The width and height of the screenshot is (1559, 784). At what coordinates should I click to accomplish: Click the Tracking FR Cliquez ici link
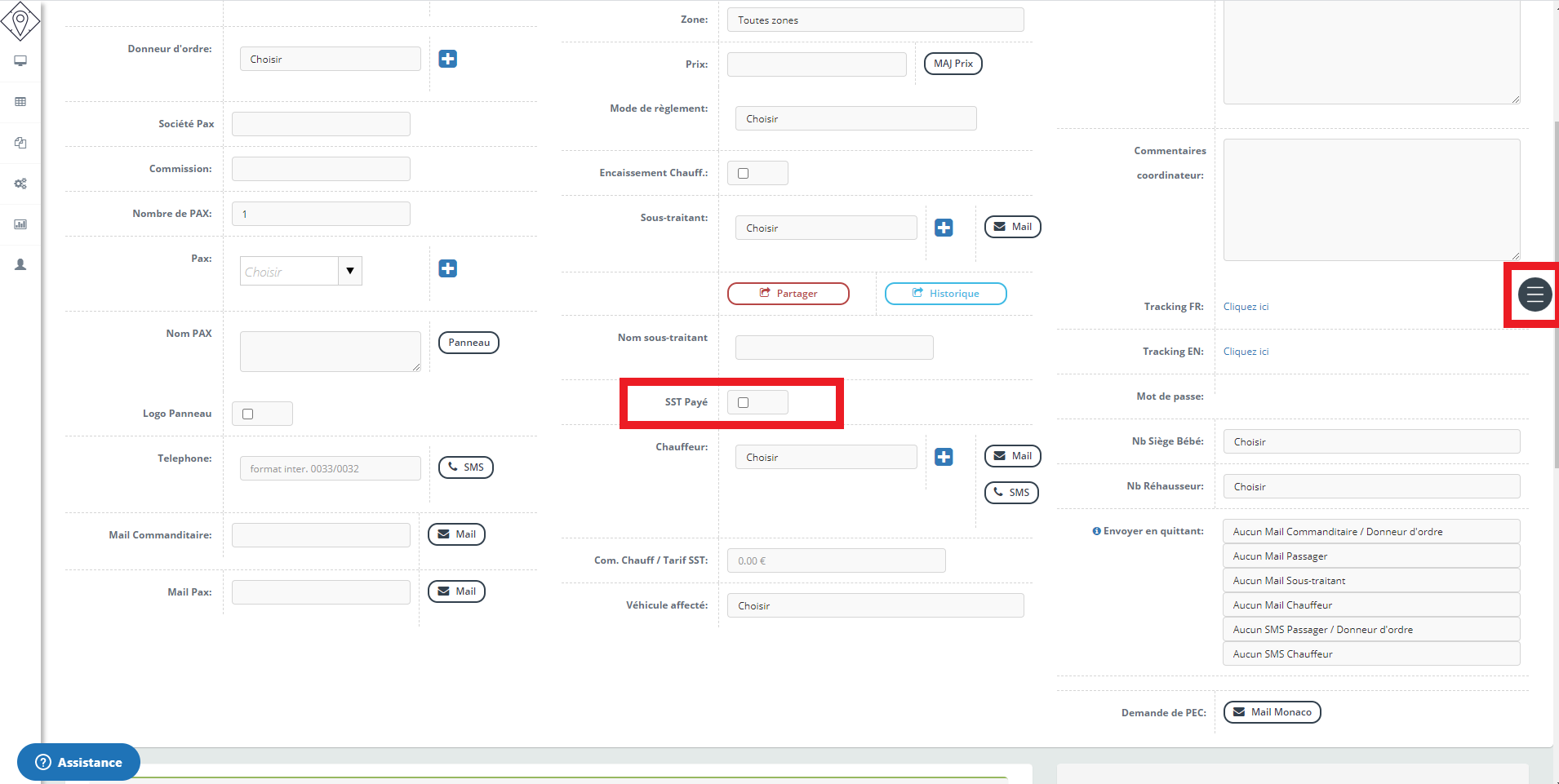point(1246,307)
